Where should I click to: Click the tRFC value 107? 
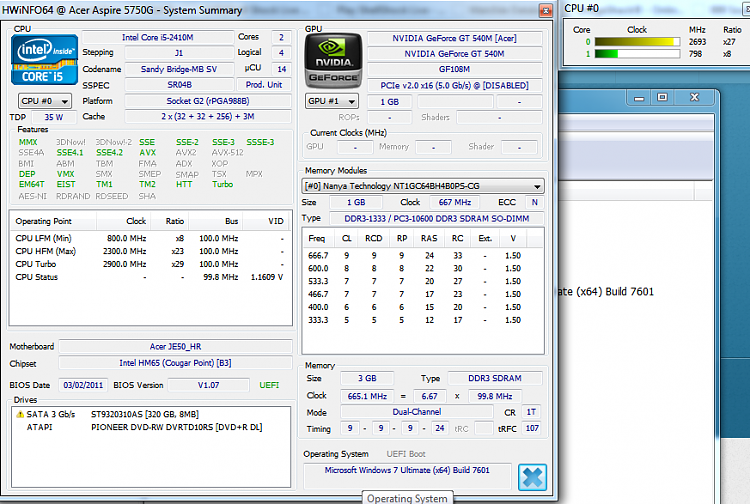pos(532,428)
